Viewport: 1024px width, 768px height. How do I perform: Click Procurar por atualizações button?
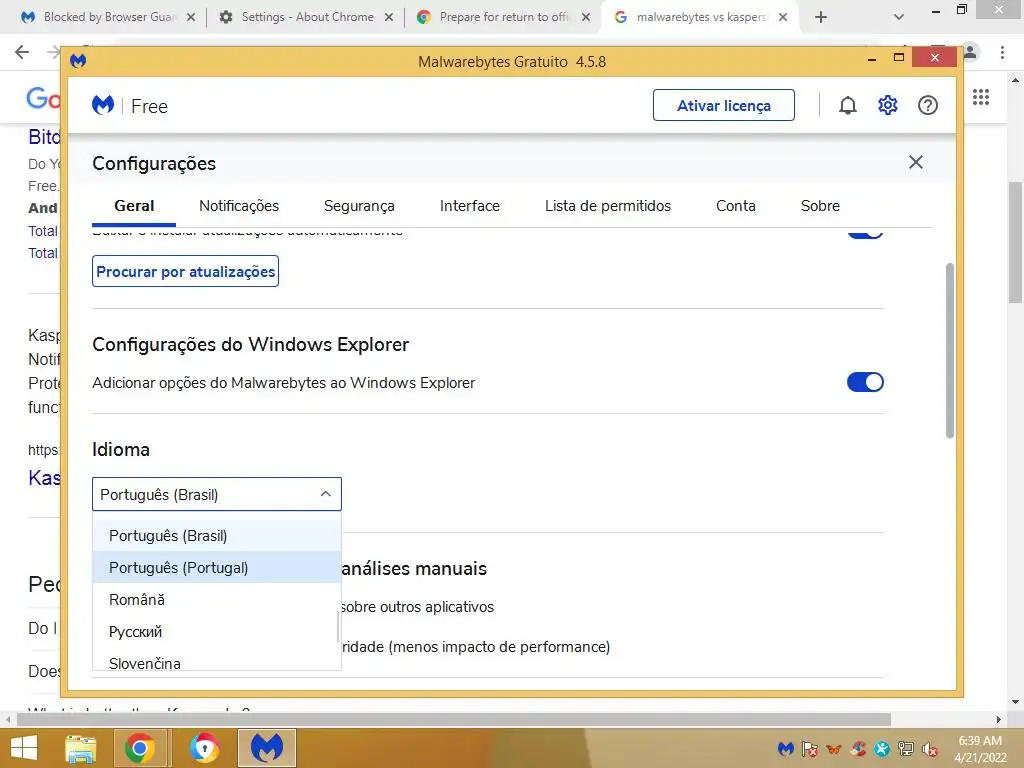click(185, 272)
